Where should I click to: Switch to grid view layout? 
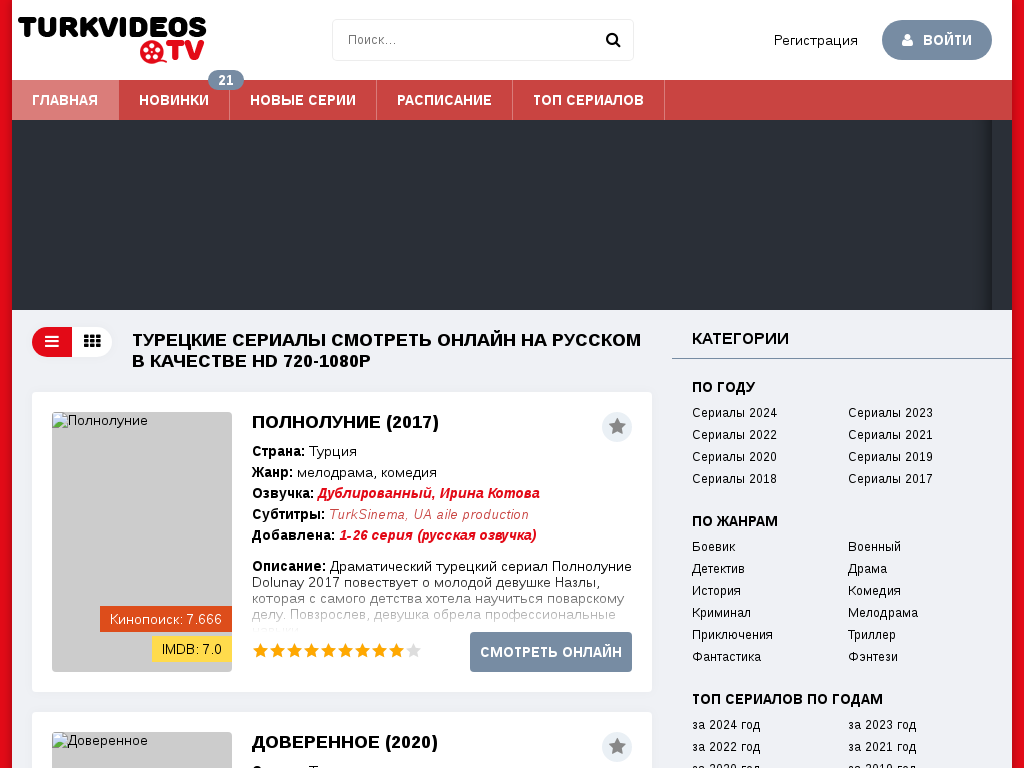pos(92,342)
